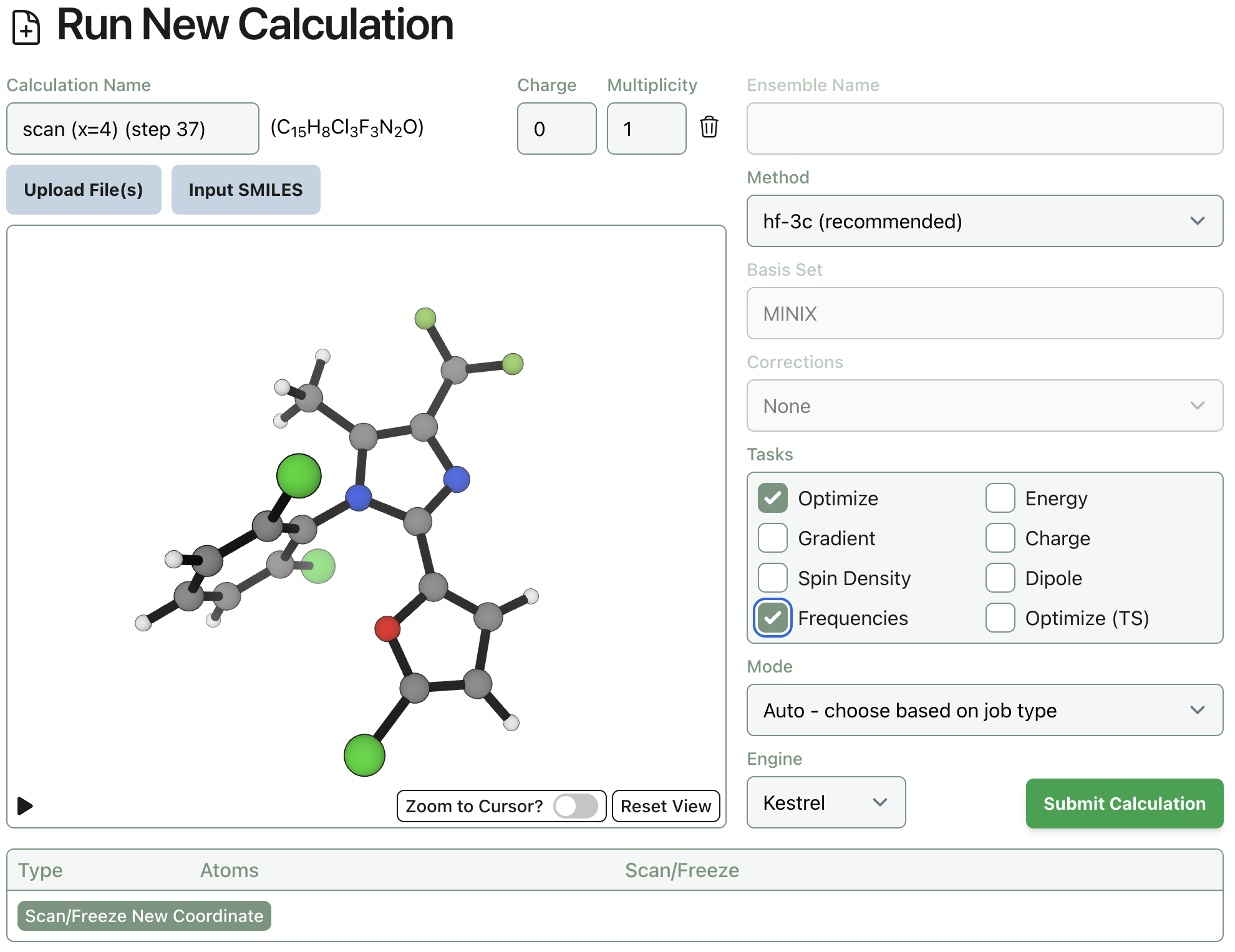Click the Type column header

click(40, 870)
